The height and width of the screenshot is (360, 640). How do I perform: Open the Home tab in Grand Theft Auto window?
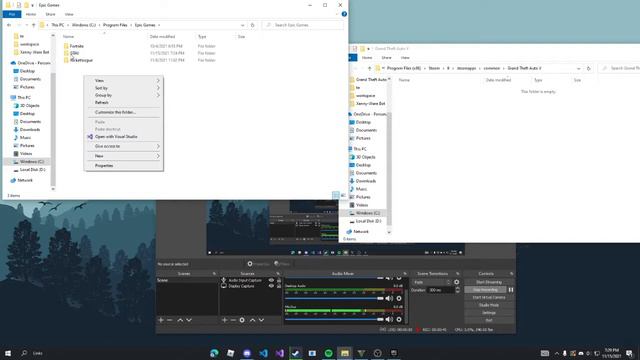coord(367,58)
